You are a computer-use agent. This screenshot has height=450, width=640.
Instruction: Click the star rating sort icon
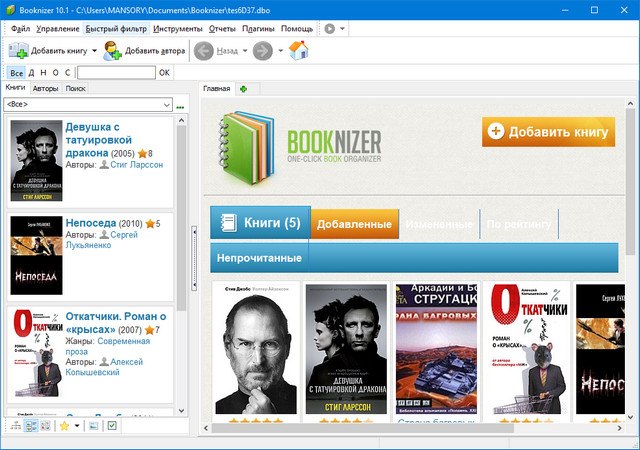63,426
